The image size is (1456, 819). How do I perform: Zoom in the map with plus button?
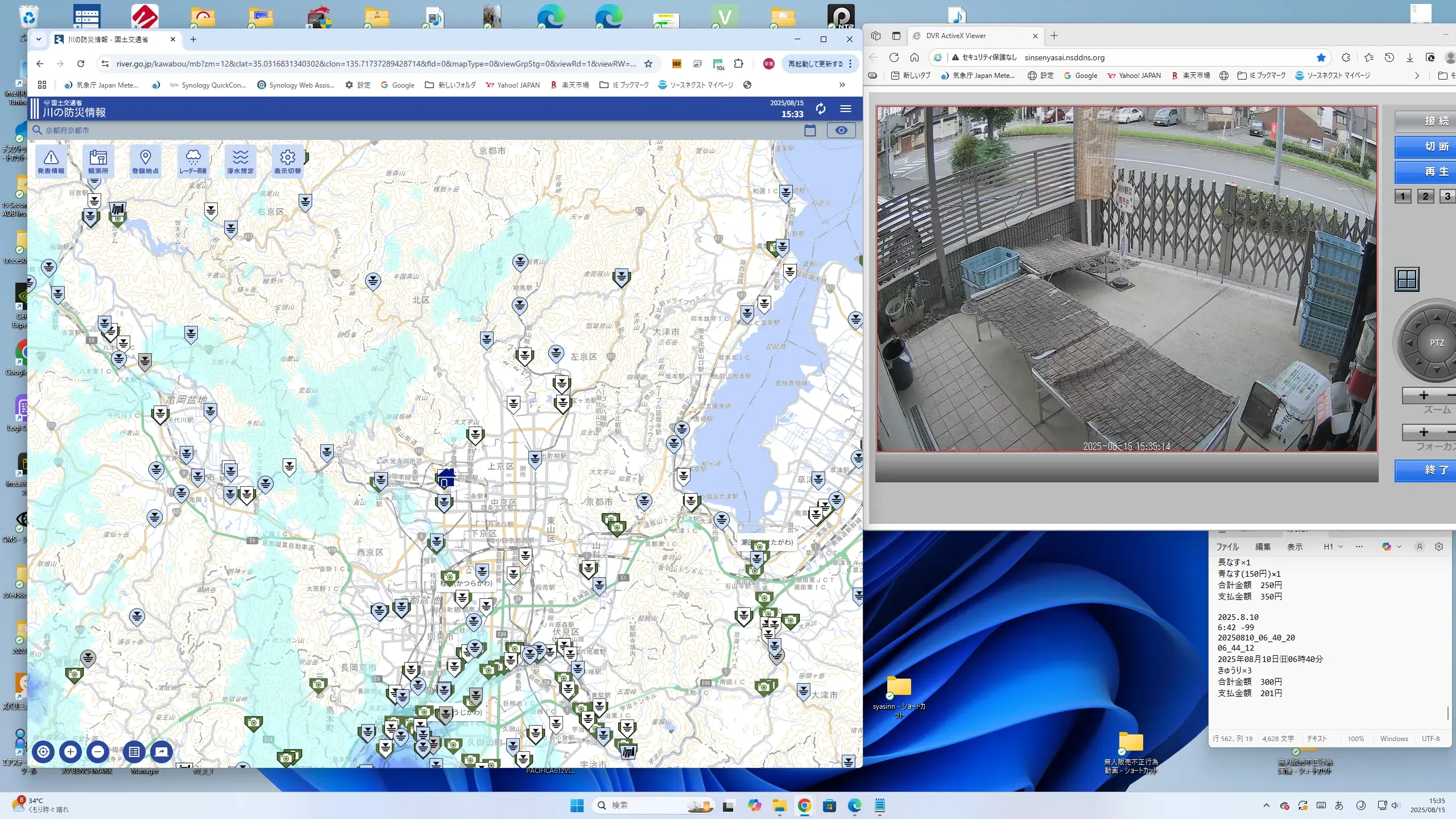click(71, 752)
